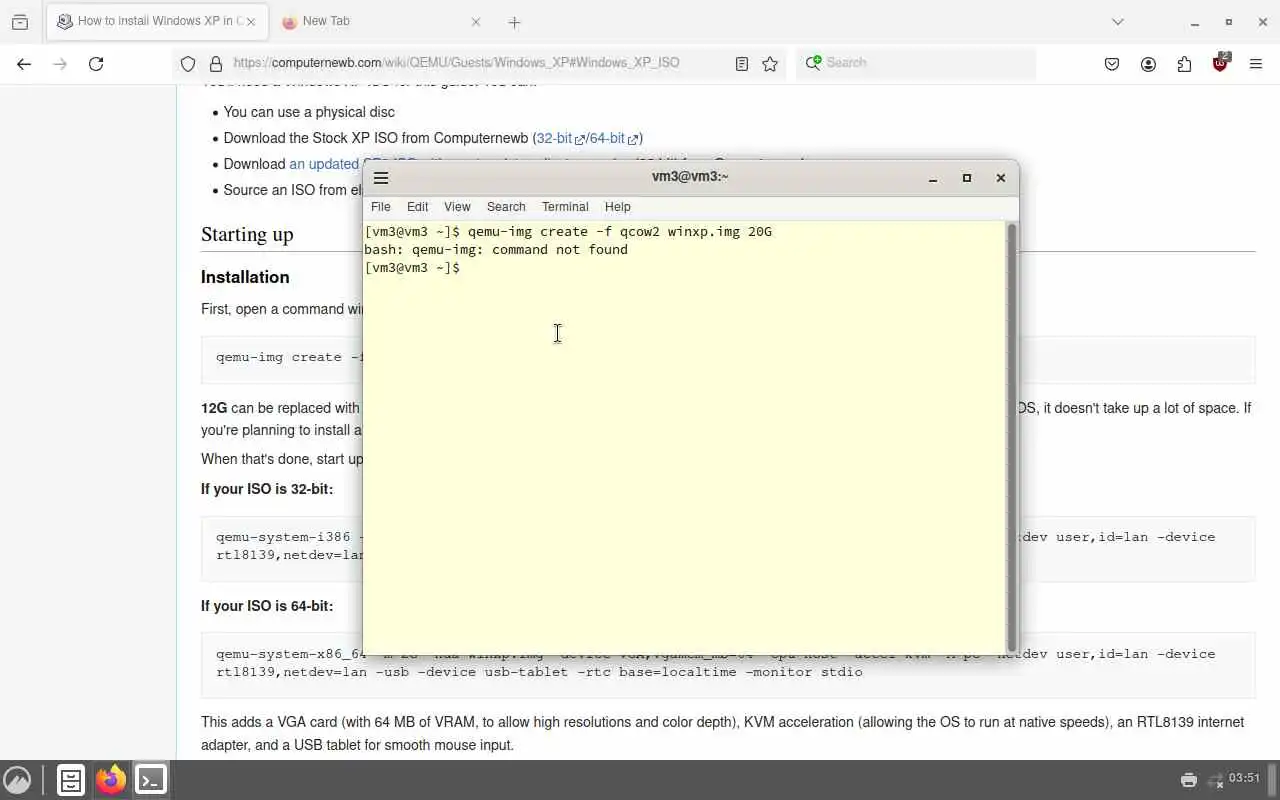The width and height of the screenshot is (1280, 800).
Task: Close the New Tab tab
Action: click(x=476, y=22)
